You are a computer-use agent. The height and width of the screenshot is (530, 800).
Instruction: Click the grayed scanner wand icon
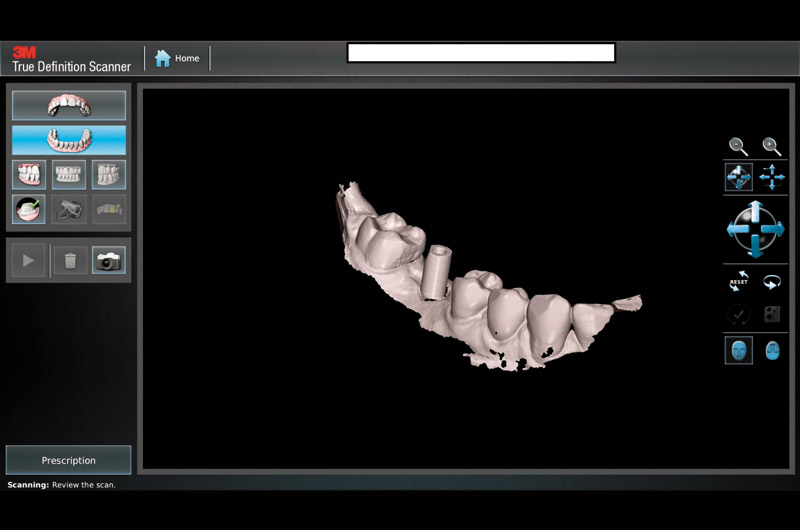(x=68, y=209)
